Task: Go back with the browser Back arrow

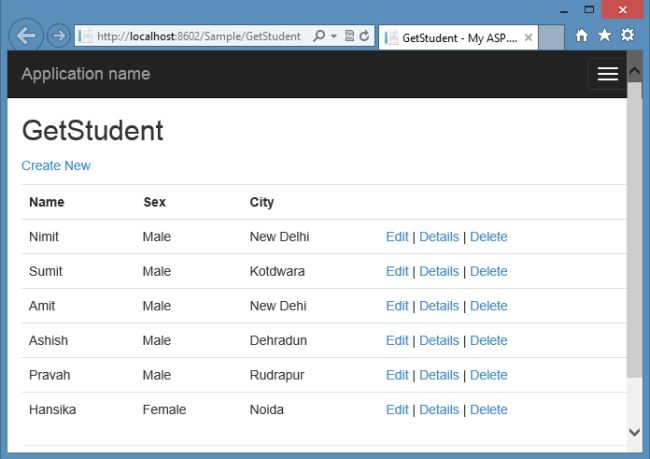Action: tap(26, 36)
